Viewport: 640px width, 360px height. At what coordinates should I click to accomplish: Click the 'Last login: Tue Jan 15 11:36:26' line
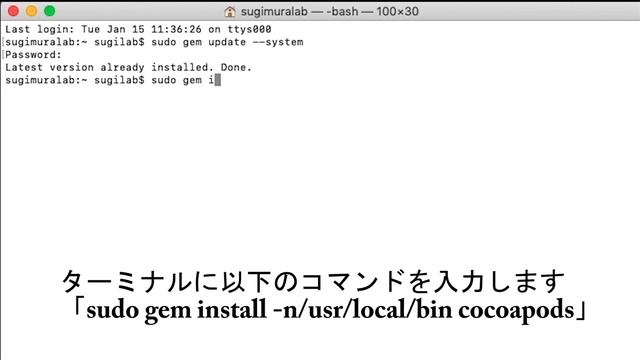tap(138, 29)
